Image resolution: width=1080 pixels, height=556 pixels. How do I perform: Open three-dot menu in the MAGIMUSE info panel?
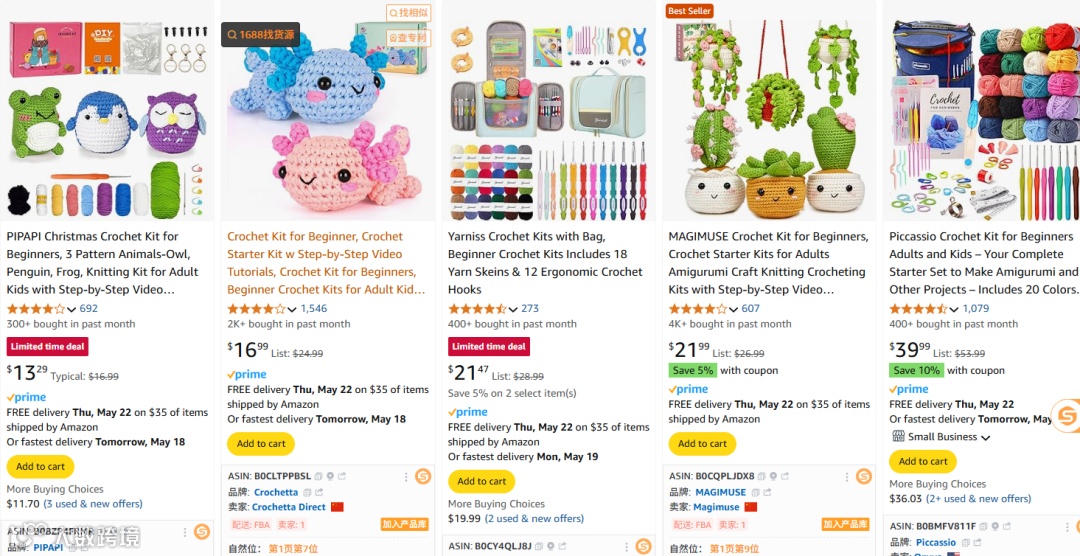[845, 476]
